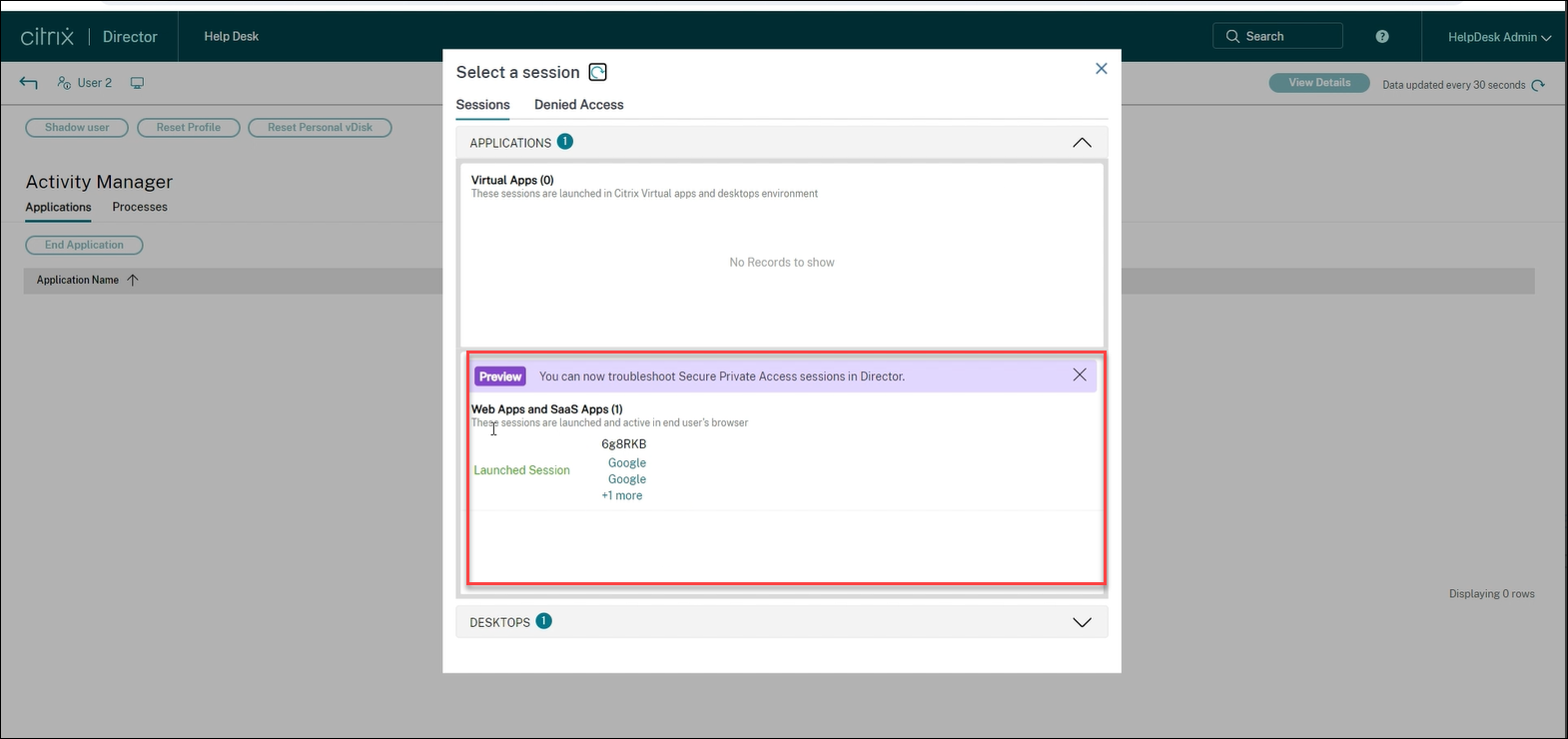Collapse the APPLICATIONS section chevron
The width and height of the screenshot is (1568, 739).
click(1082, 143)
